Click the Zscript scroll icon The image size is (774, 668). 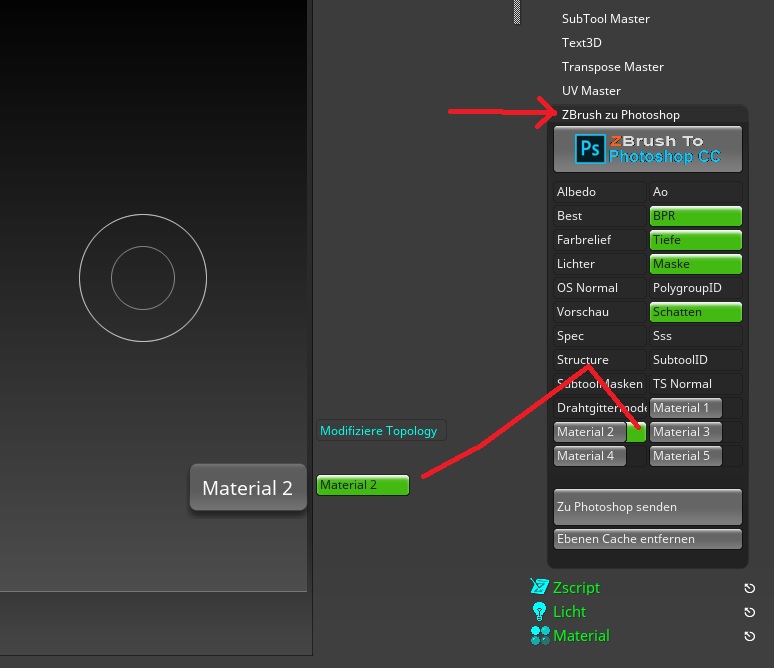(x=539, y=587)
